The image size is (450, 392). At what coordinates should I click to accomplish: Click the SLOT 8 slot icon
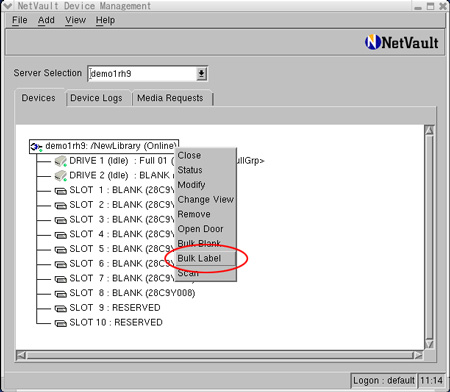[61, 294]
